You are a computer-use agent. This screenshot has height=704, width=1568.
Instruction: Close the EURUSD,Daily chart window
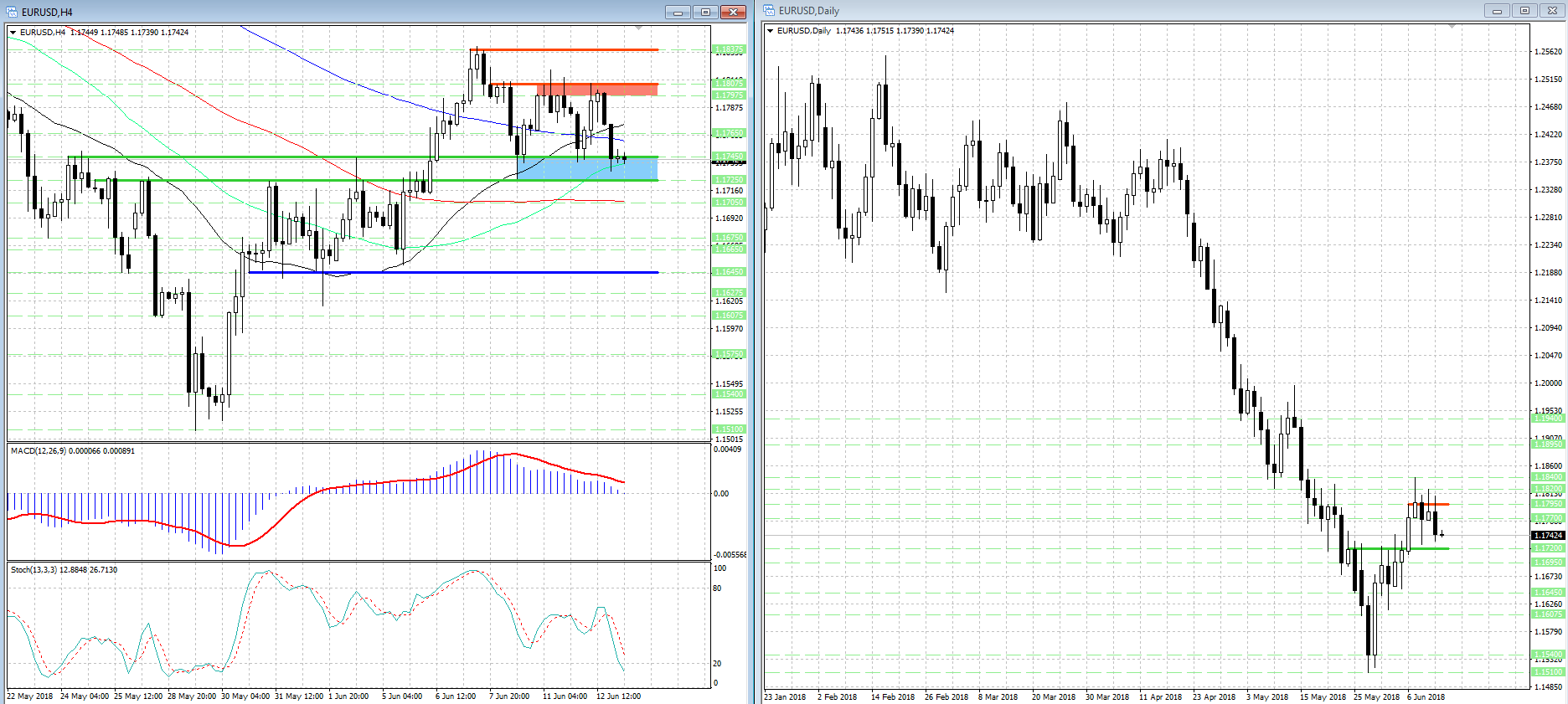[x=1552, y=11]
